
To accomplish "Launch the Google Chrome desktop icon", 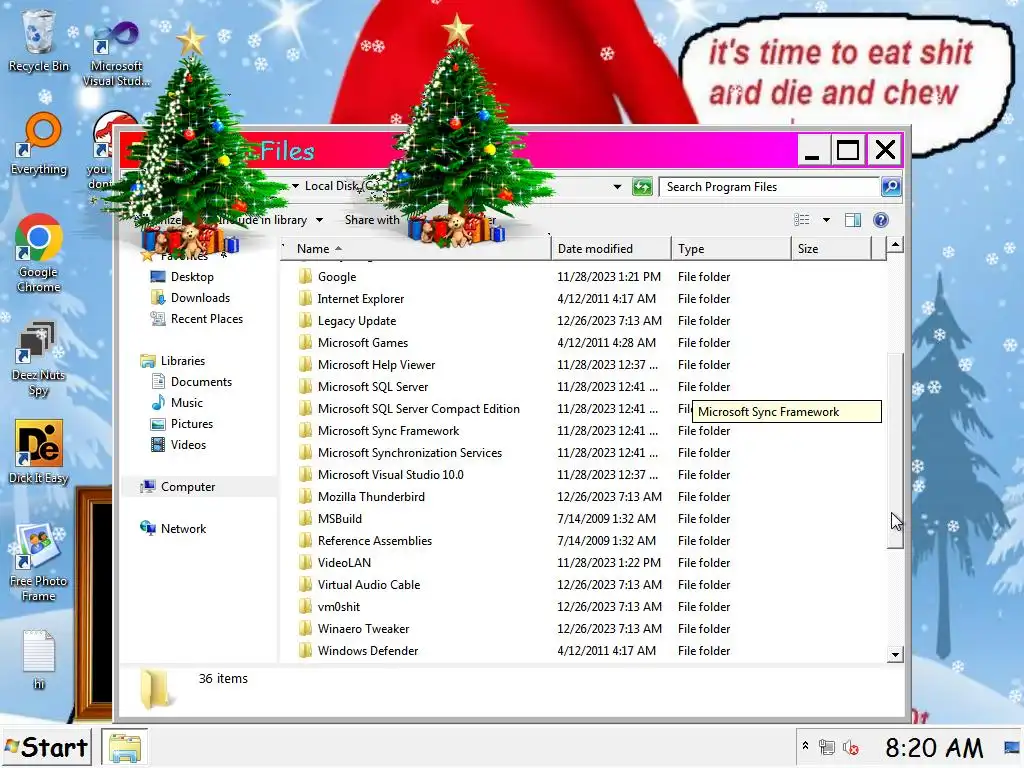I will click(39, 253).
